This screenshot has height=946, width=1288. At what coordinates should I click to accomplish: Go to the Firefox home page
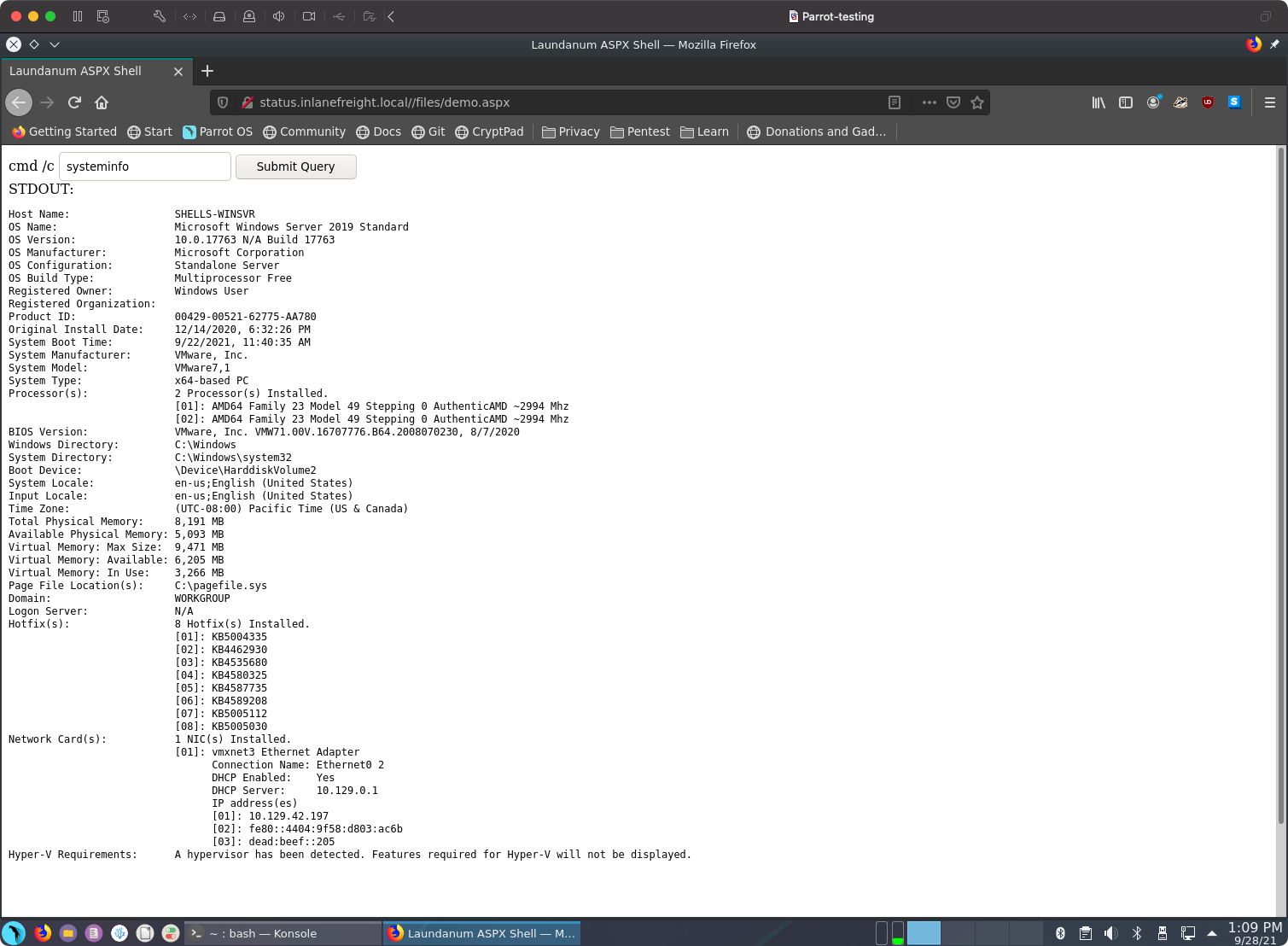(x=102, y=102)
